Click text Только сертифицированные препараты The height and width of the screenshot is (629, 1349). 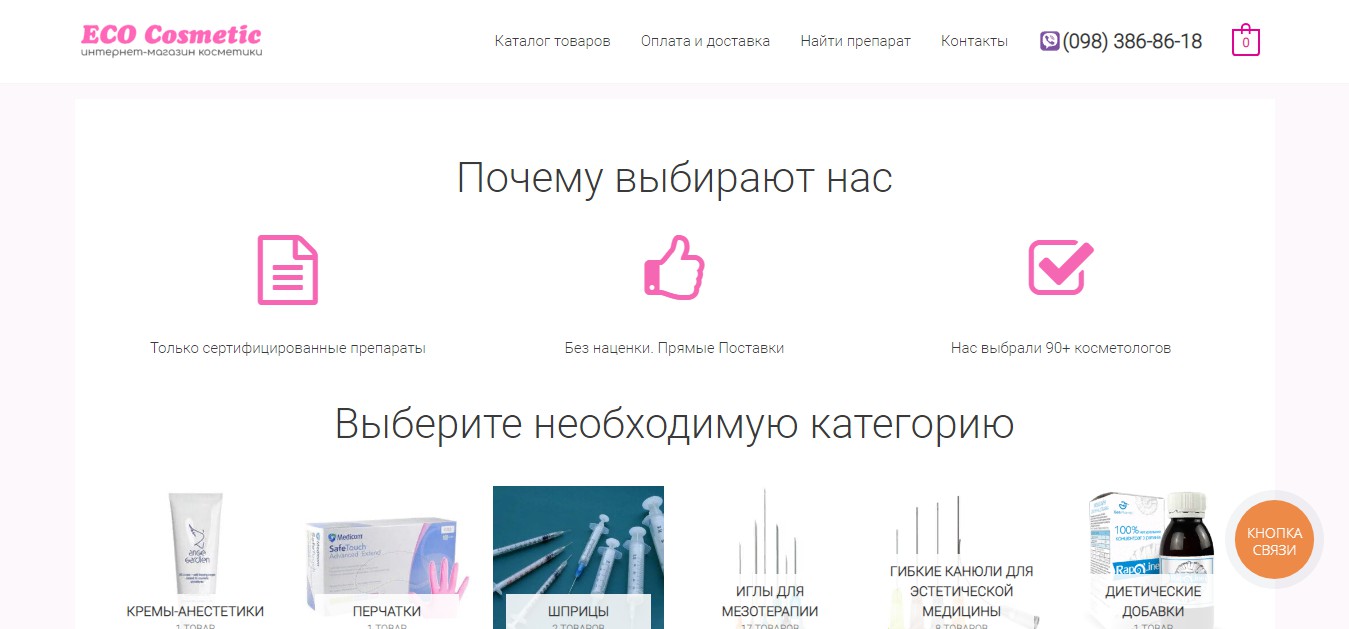tap(288, 348)
